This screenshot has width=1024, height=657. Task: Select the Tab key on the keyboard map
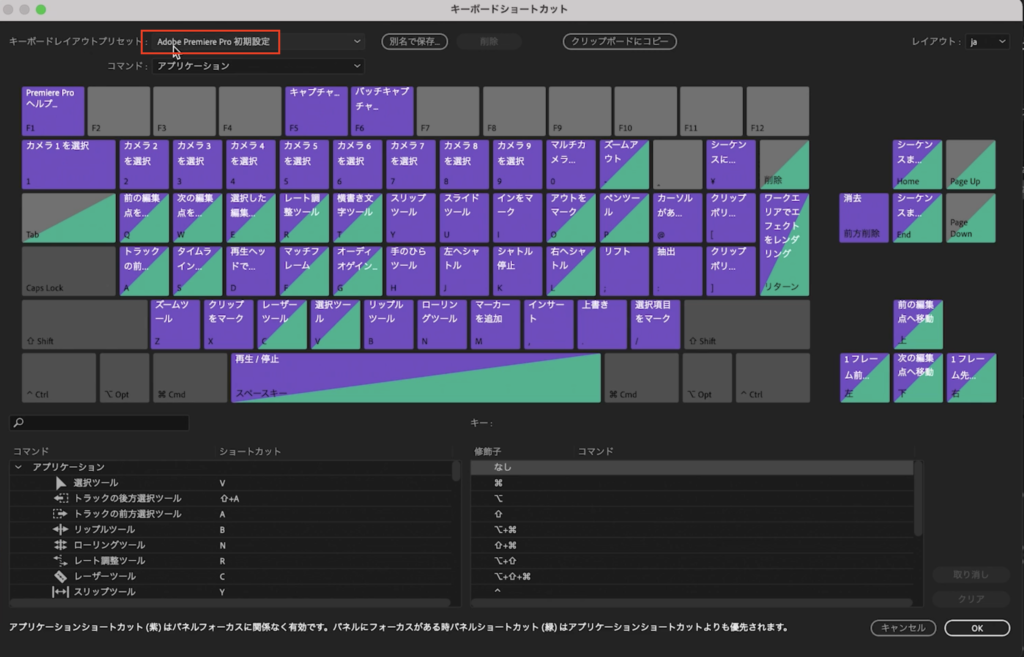69,217
